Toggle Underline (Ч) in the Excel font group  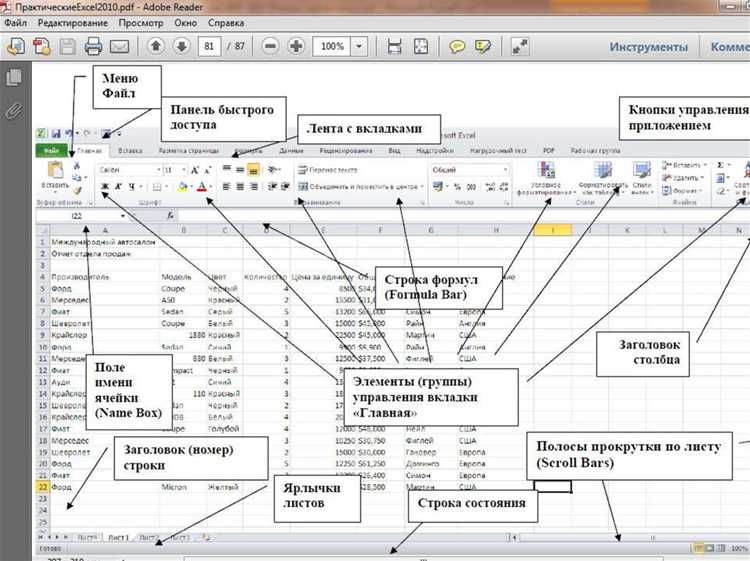[131, 187]
